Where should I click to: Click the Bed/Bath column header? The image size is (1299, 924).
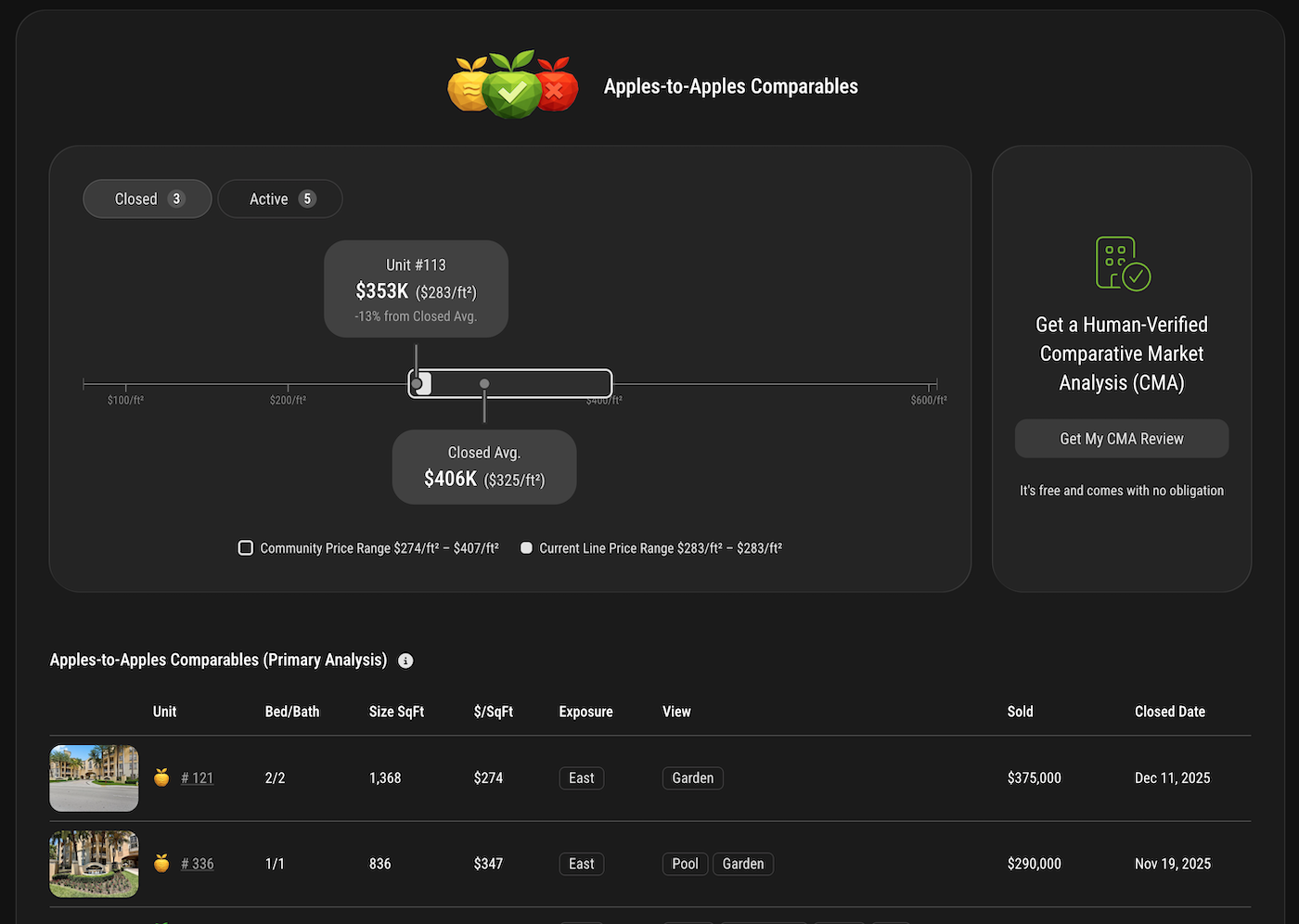click(x=292, y=712)
